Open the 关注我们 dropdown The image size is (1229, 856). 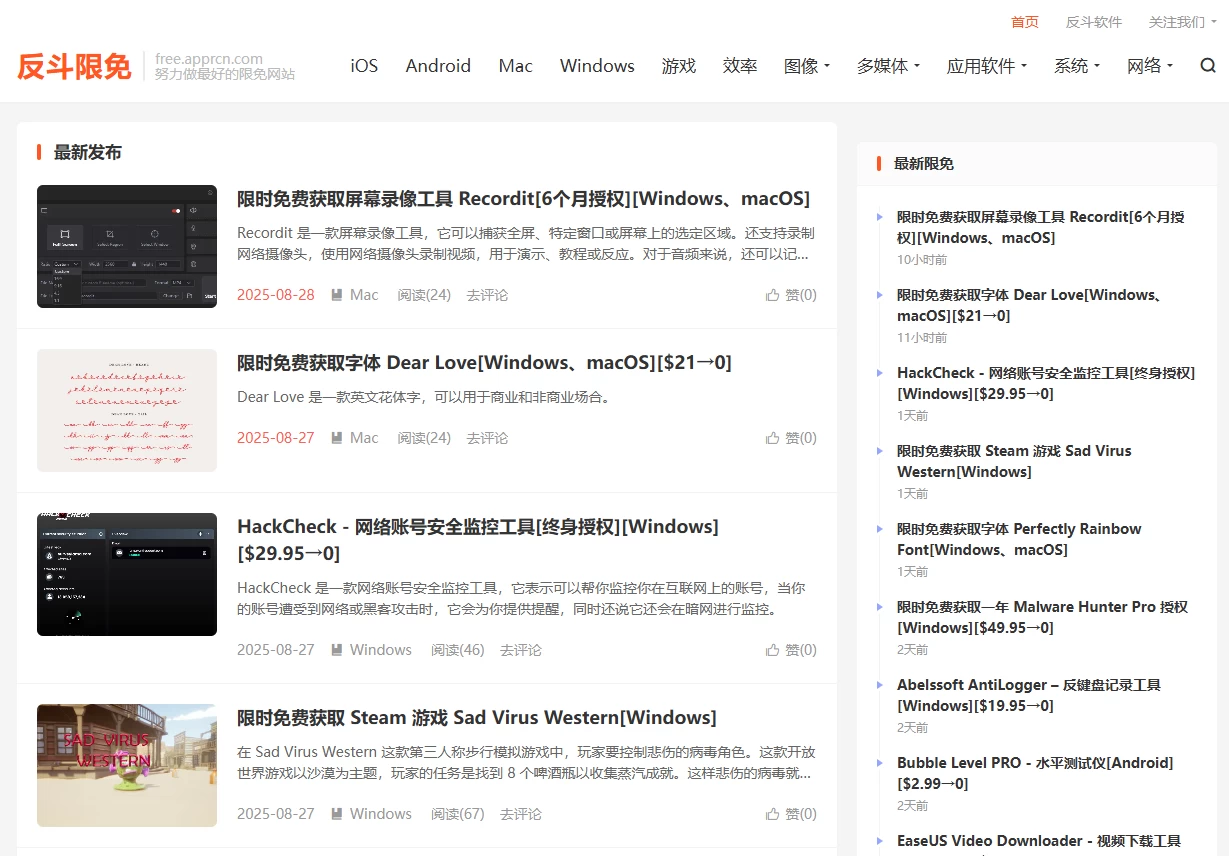(x=1178, y=22)
